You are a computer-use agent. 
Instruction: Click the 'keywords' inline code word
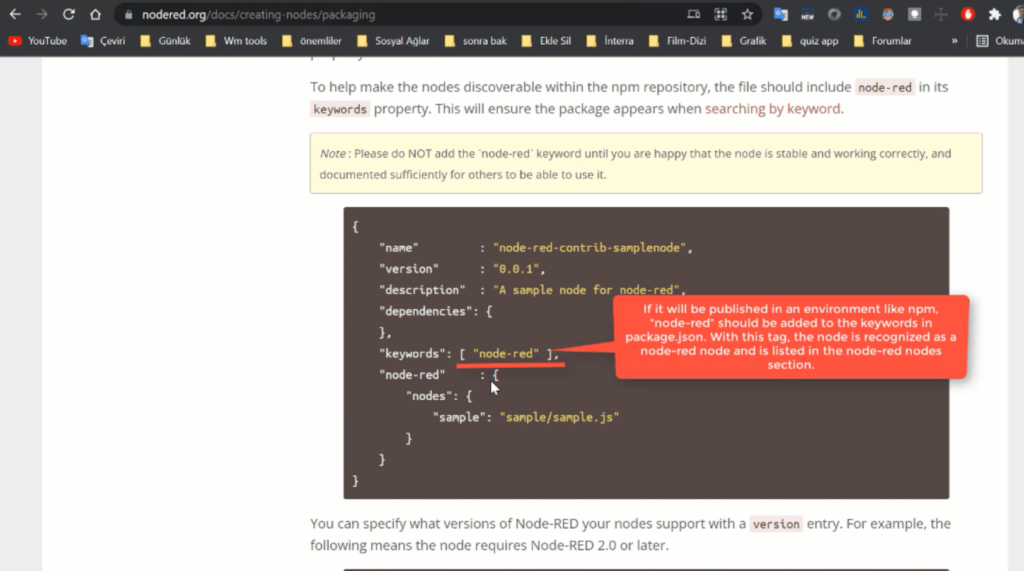(340, 109)
